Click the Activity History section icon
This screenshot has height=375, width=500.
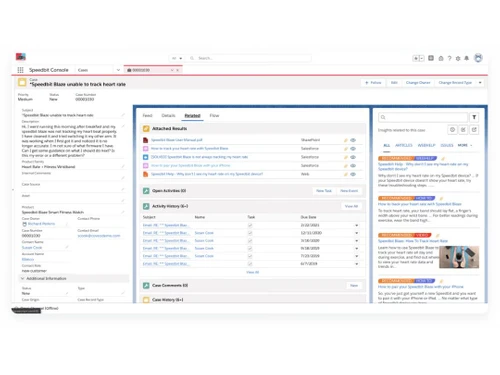pyautogui.click(x=146, y=206)
